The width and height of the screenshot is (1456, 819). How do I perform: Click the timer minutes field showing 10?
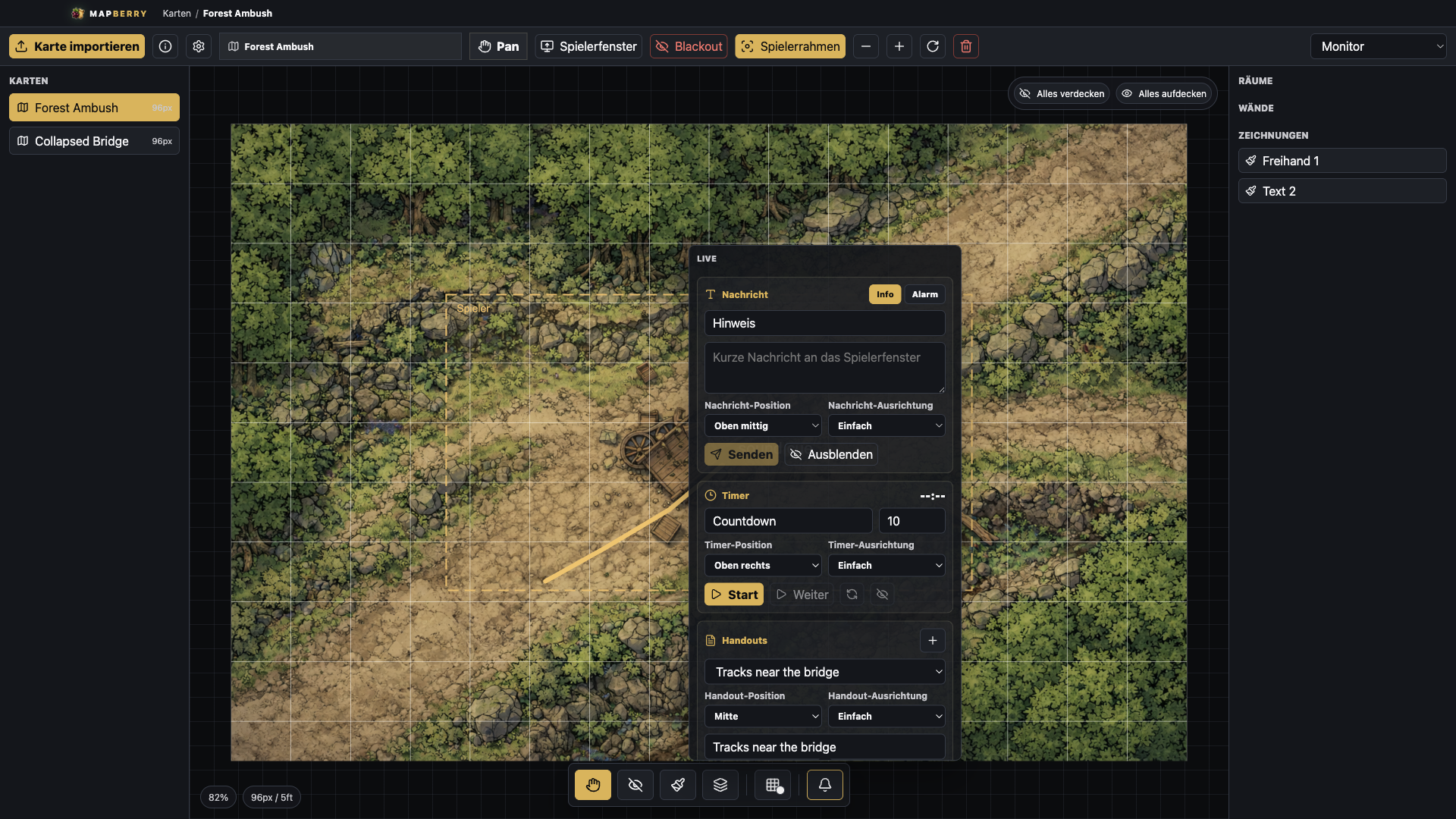point(912,521)
